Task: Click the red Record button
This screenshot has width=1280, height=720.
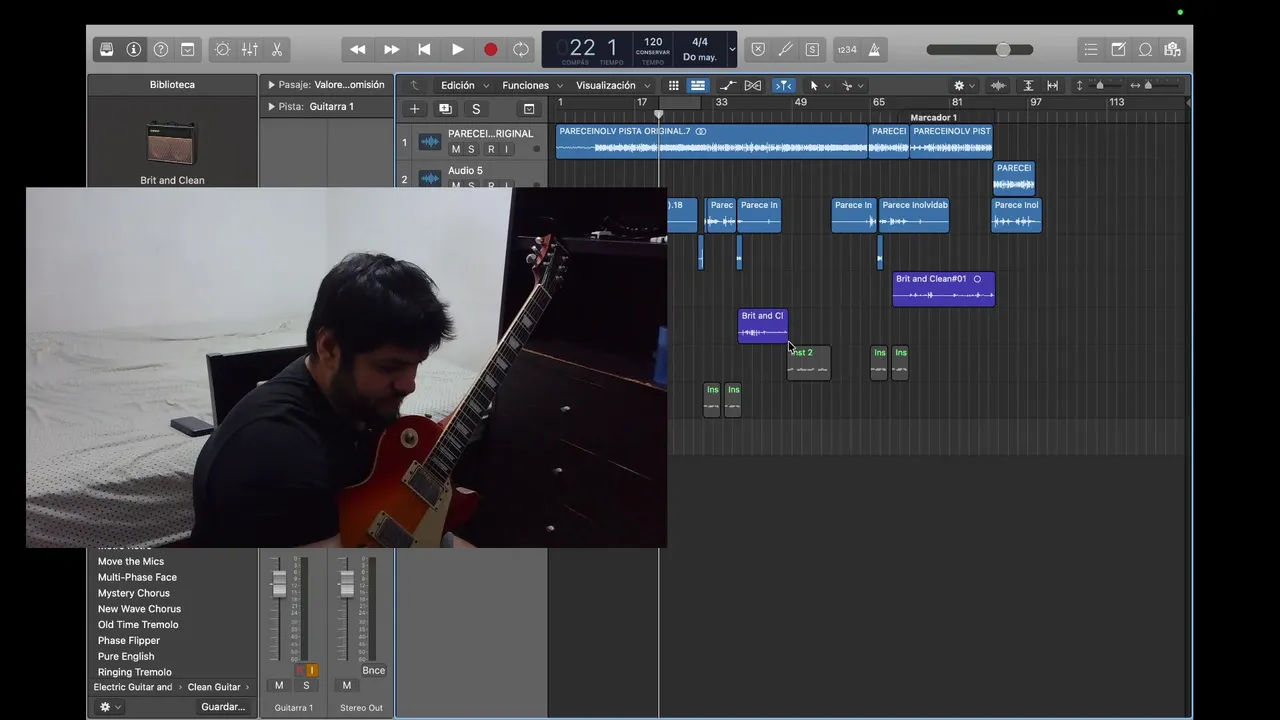Action: pos(490,49)
